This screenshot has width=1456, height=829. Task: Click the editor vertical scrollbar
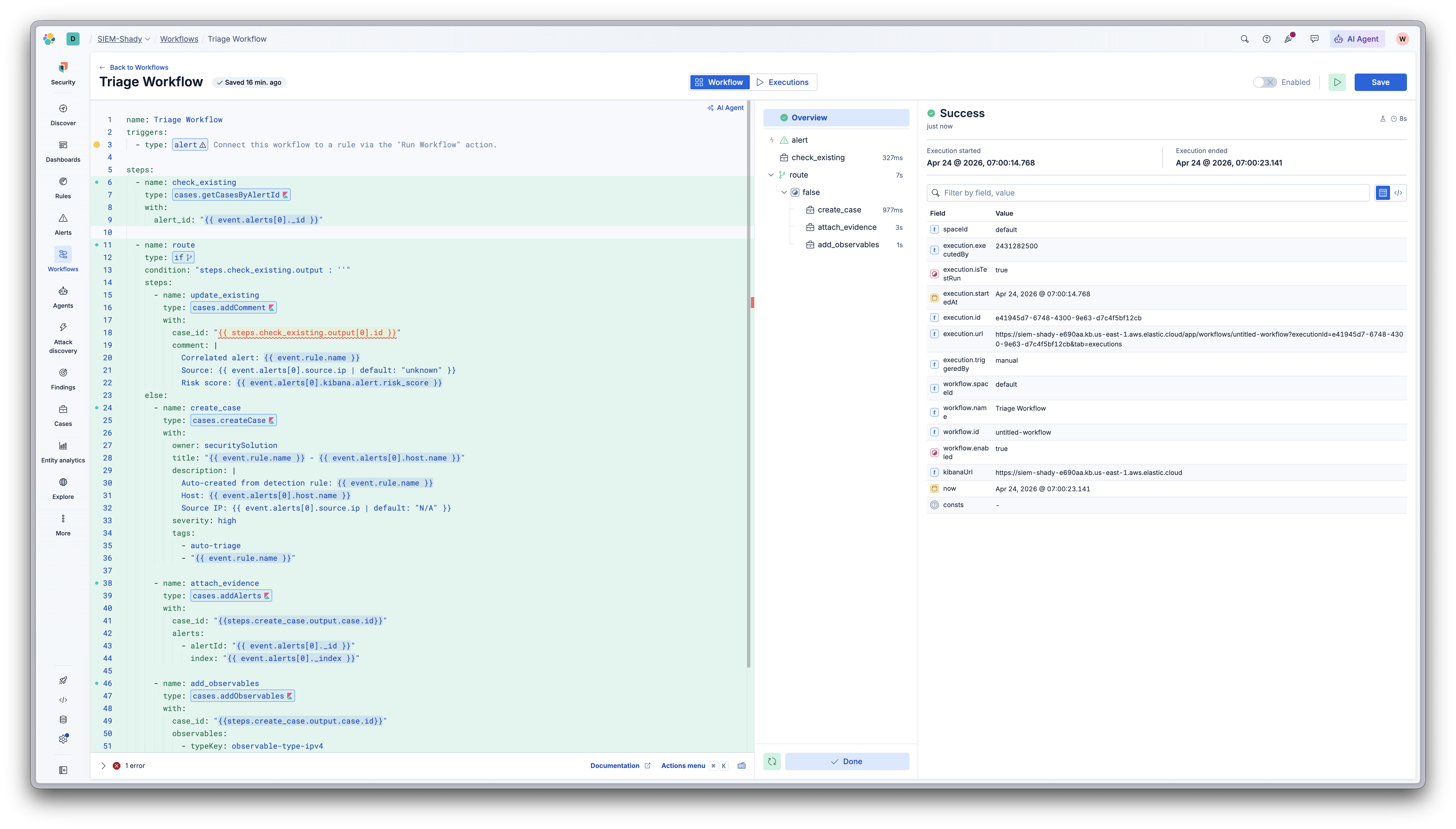[x=748, y=384]
